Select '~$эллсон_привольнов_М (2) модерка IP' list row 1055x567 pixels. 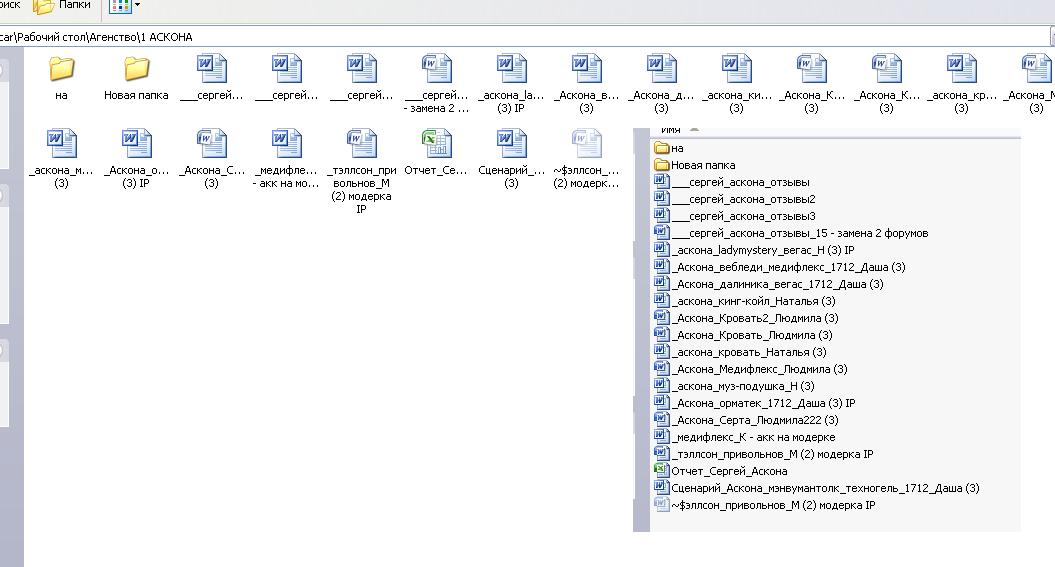[765, 504]
